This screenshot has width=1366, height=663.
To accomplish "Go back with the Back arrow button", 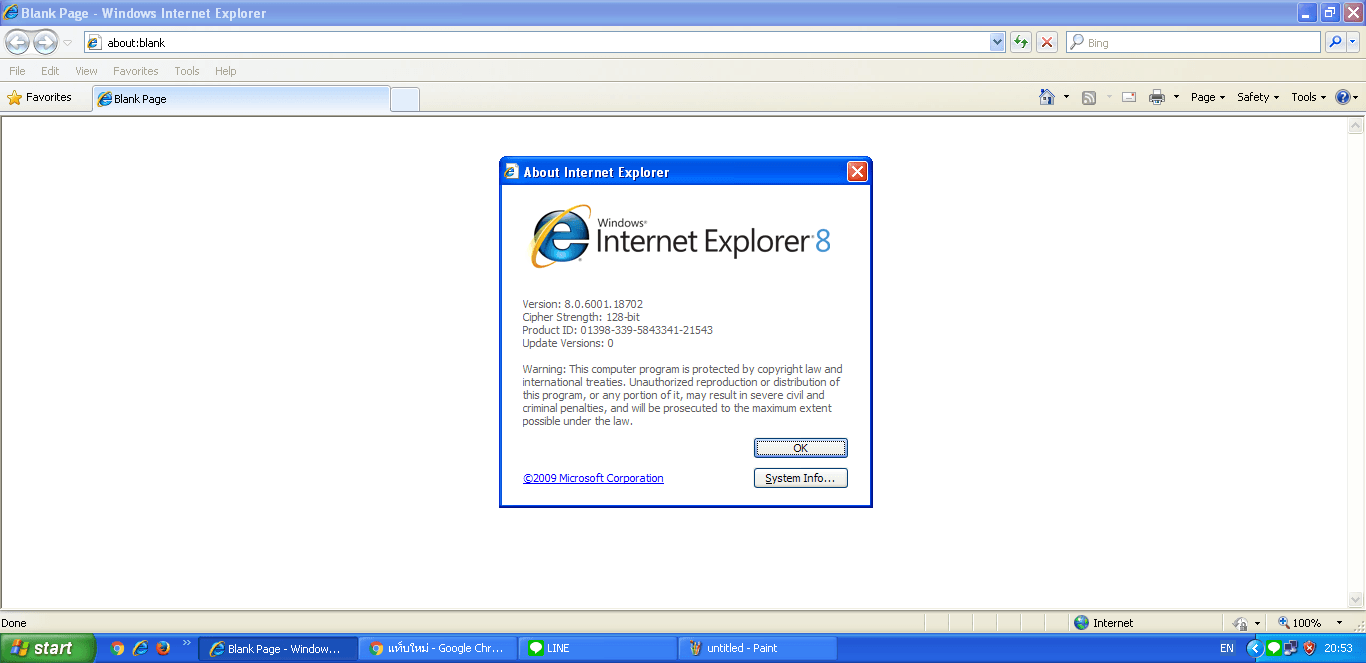I will click(17, 42).
